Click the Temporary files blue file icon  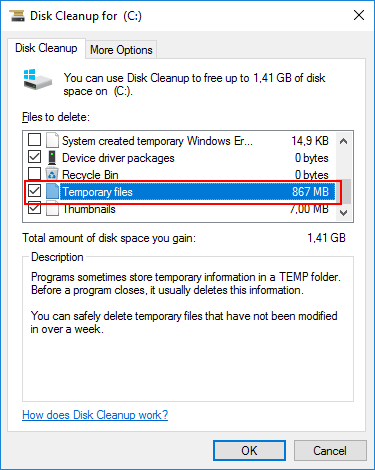coord(52,191)
